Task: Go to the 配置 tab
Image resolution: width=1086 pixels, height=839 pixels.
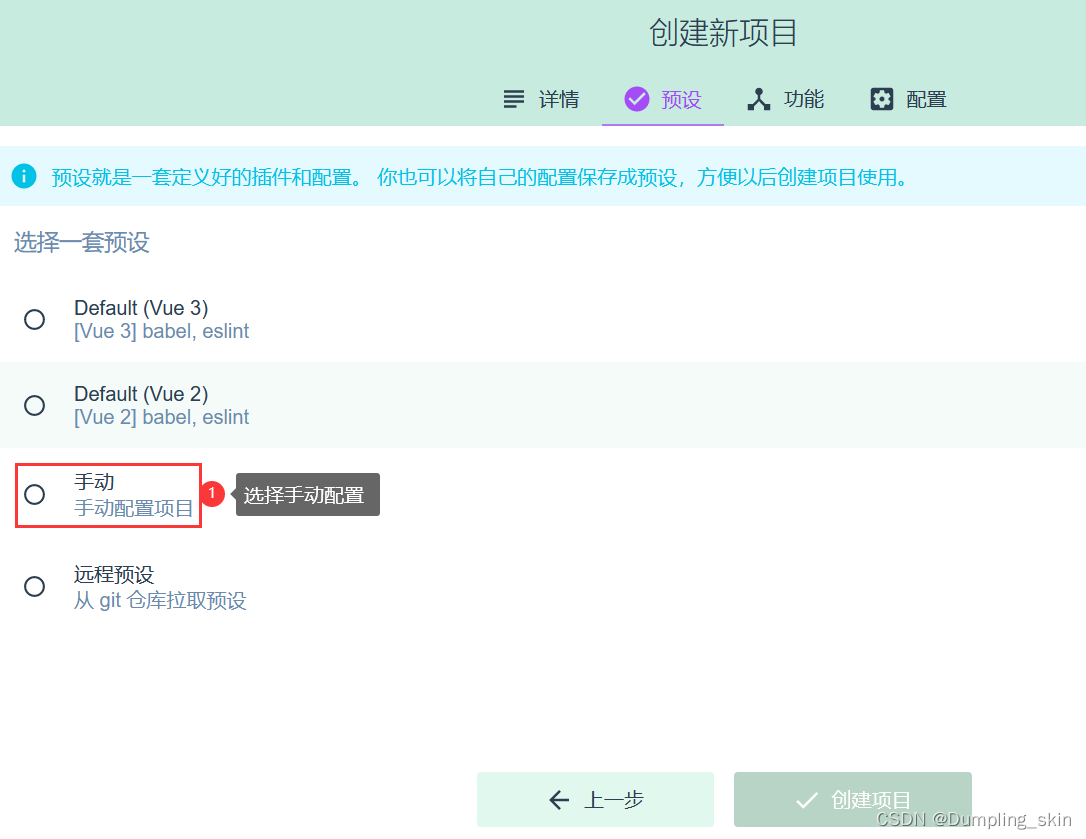Action: 908,99
